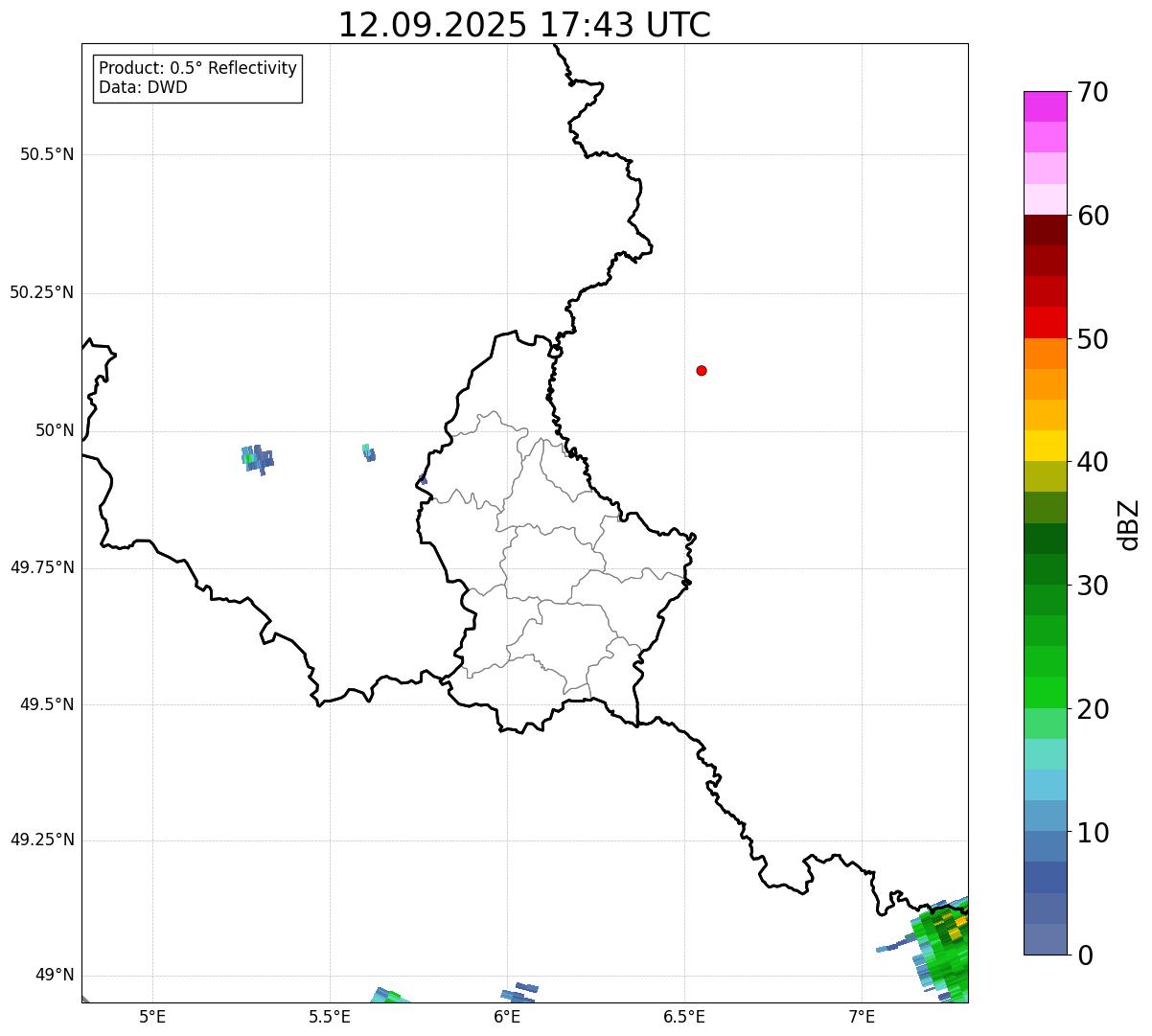1152x1036 pixels.
Task: Click the 5.5°E longitude label
Action: pos(330,1017)
